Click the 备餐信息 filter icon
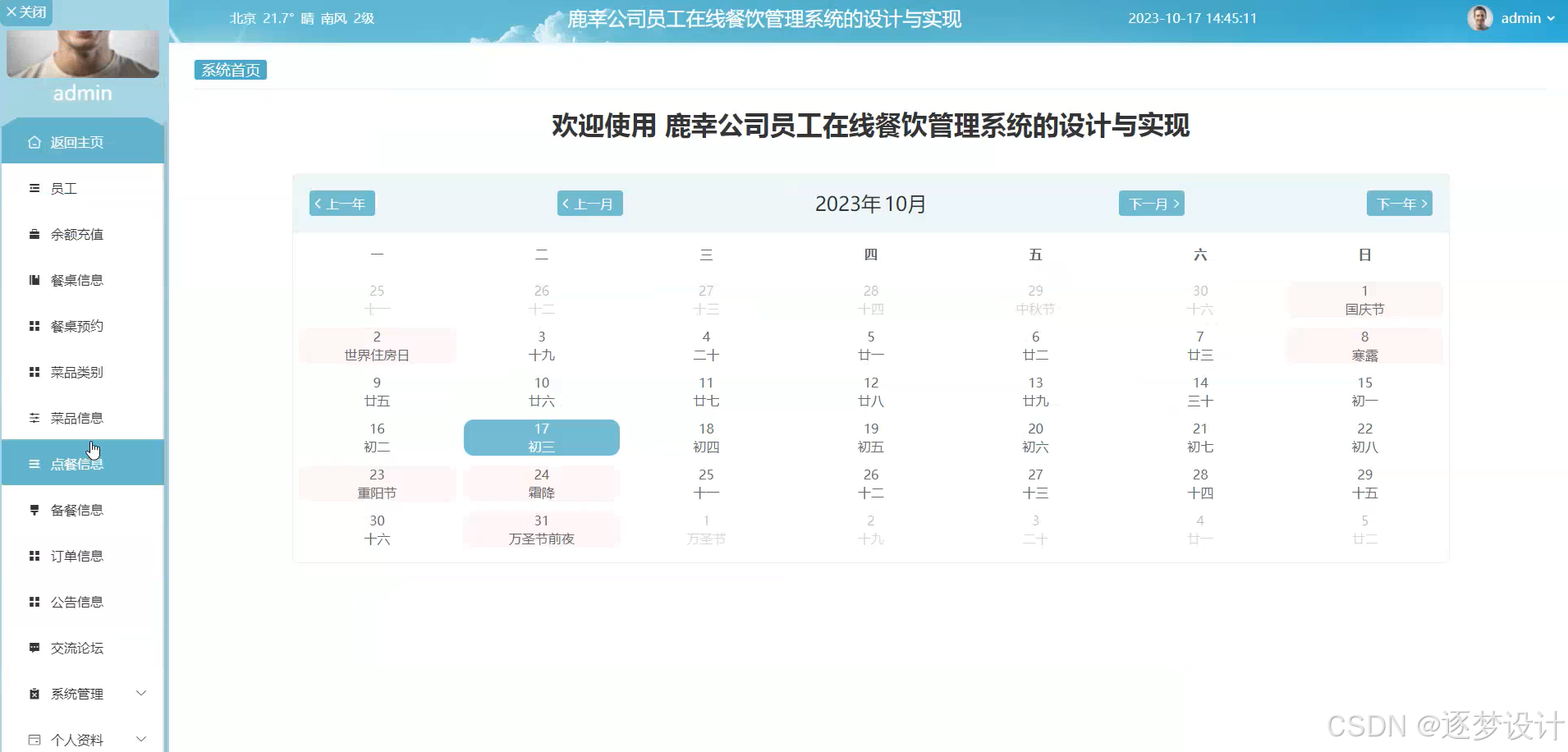Screen dimensions: 1568x752 coord(34,510)
